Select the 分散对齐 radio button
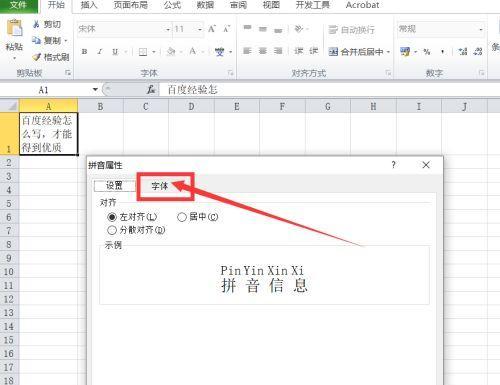Image resolution: width=500 pixels, height=385 pixels. click(x=112, y=230)
